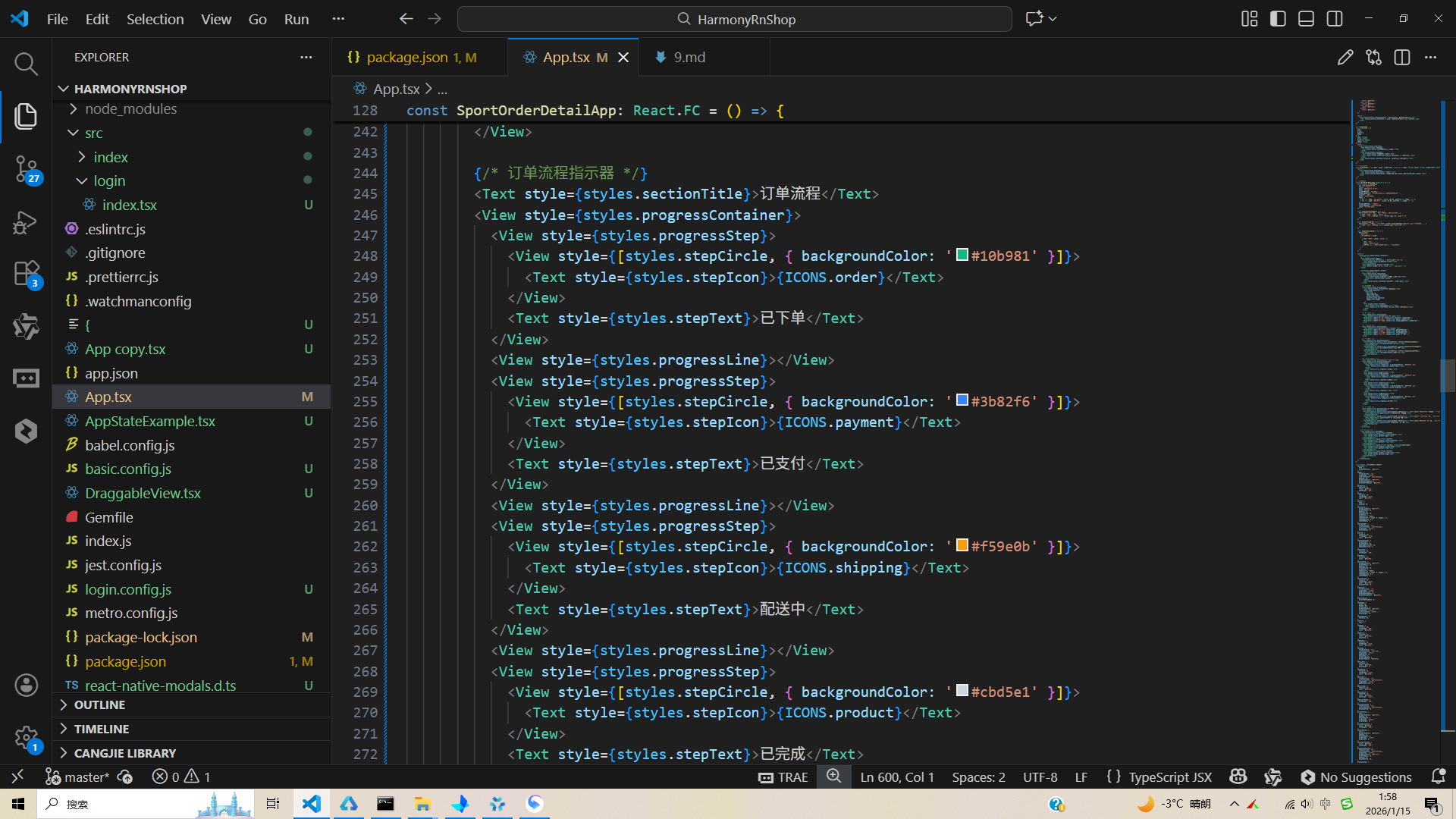The height and width of the screenshot is (819, 1456).
Task: Click the TypeScript JSX language mode
Action: (x=1169, y=777)
